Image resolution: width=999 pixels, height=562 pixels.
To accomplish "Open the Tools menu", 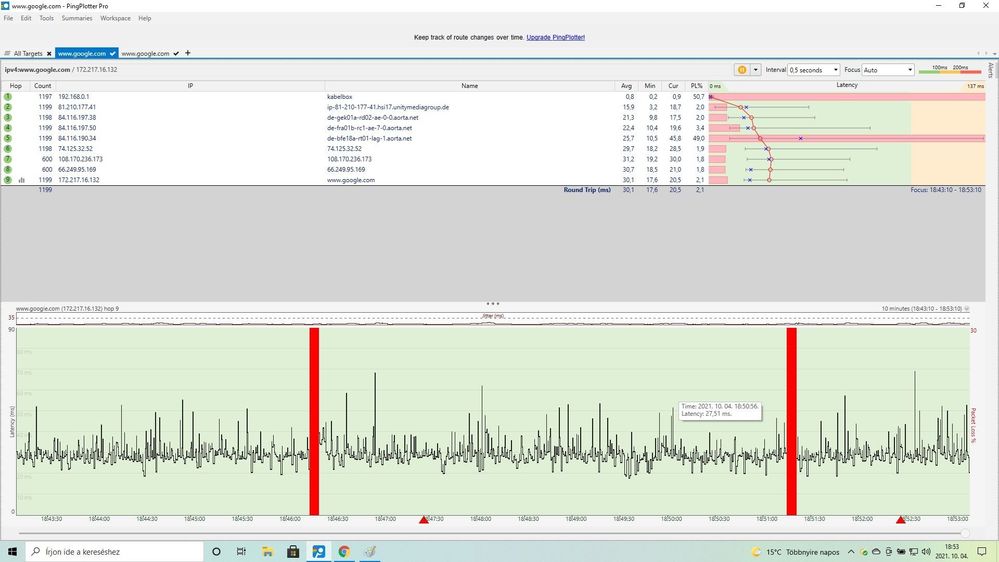I will click(x=47, y=18).
